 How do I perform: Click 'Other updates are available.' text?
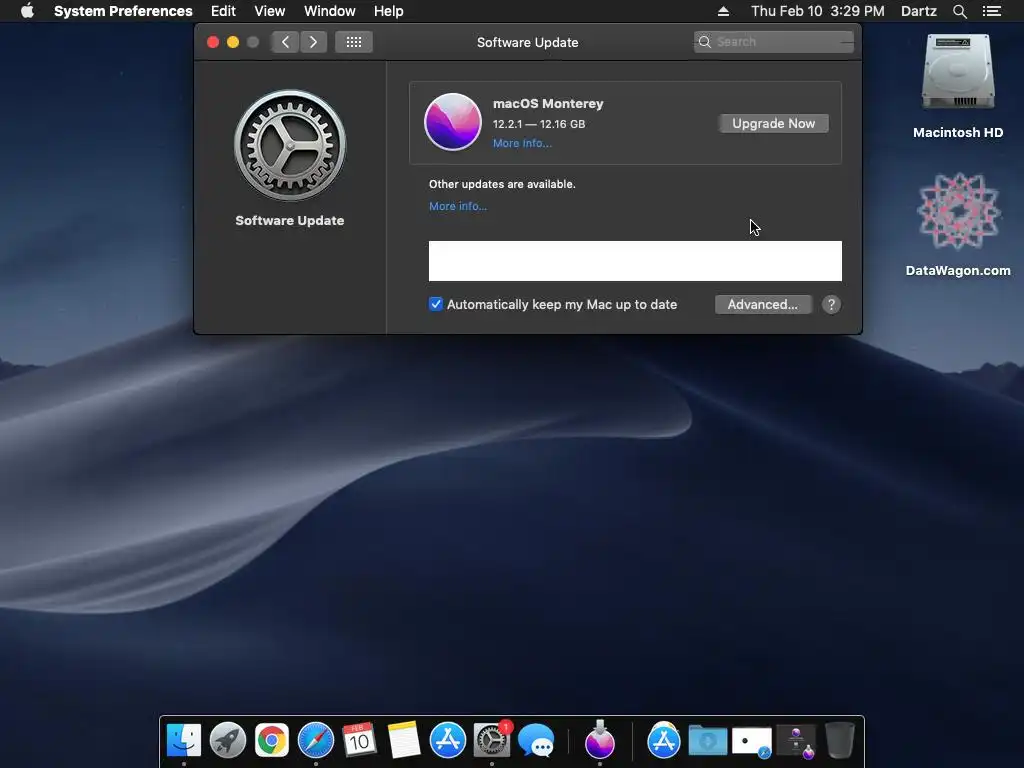[502, 184]
